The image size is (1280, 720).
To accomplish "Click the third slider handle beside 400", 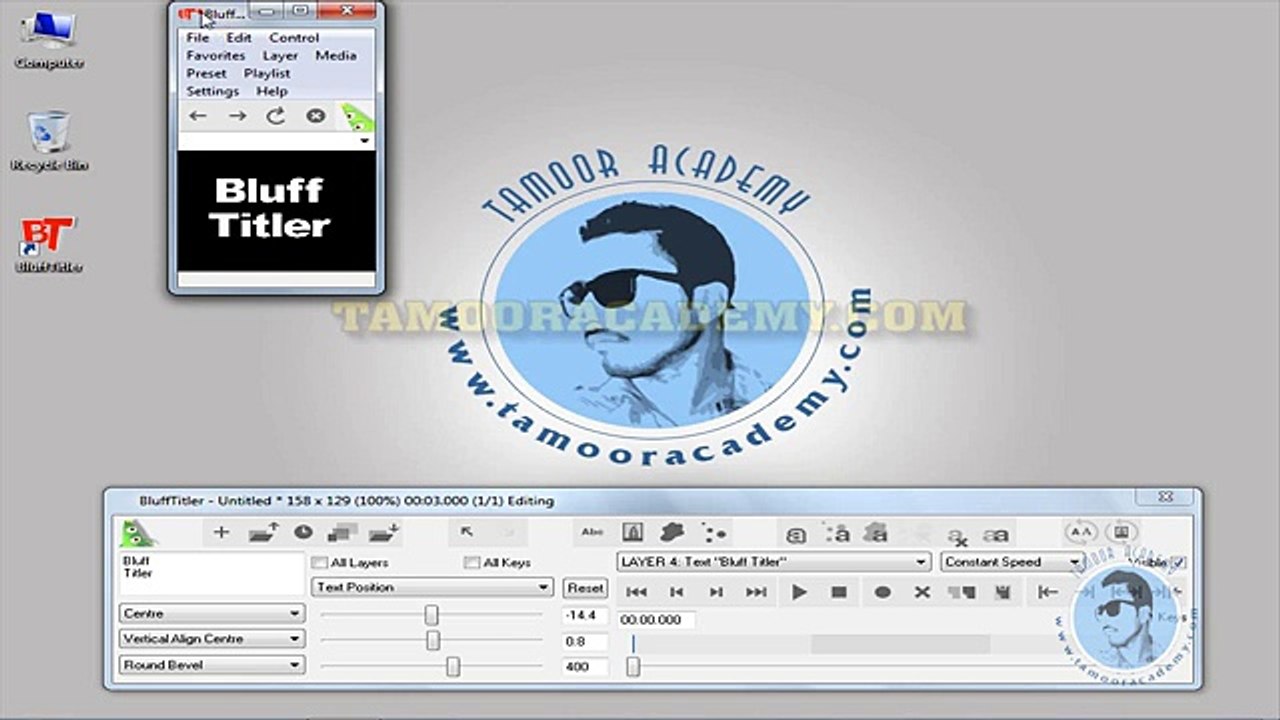I will [x=453, y=666].
